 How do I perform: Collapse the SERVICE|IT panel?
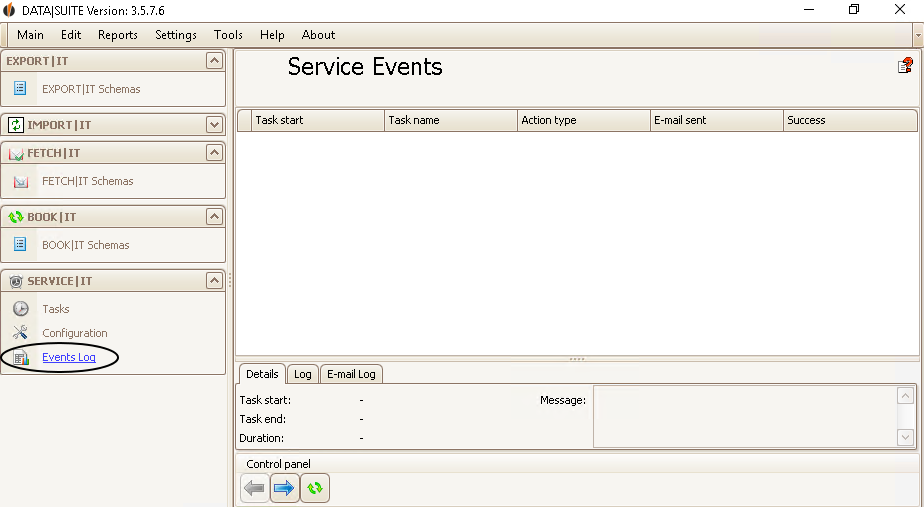click(214, 281)
